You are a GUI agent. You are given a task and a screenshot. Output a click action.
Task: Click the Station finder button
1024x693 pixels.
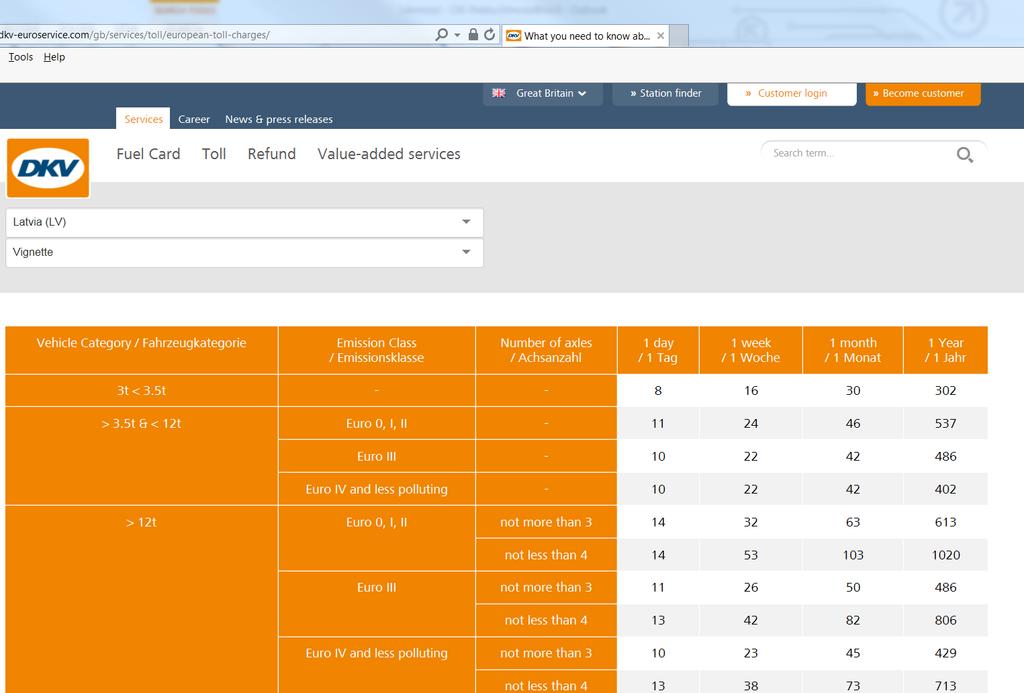pos(665,93)
